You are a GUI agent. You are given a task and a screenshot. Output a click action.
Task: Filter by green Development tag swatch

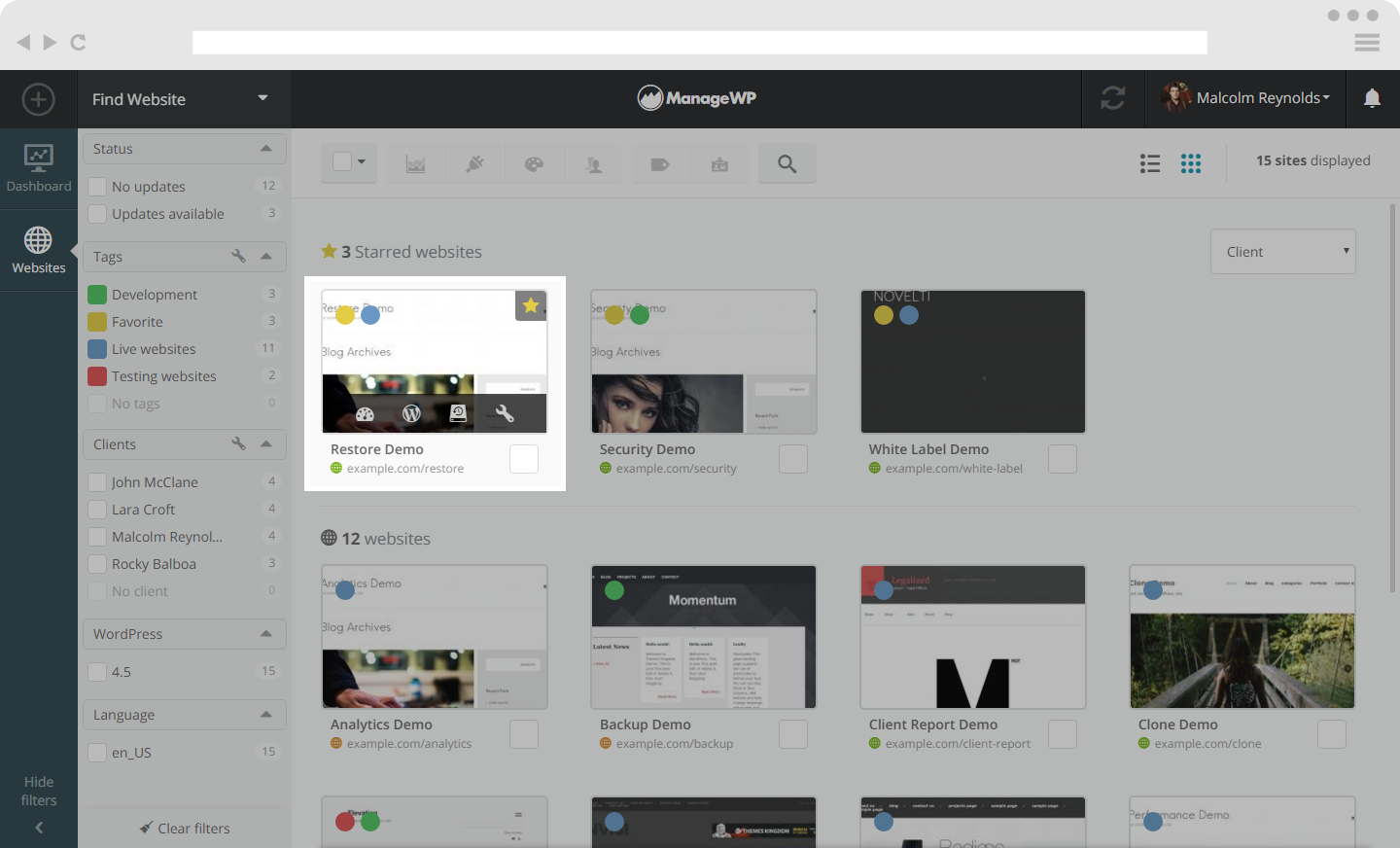pyautogui.click(x=97, y=295)
